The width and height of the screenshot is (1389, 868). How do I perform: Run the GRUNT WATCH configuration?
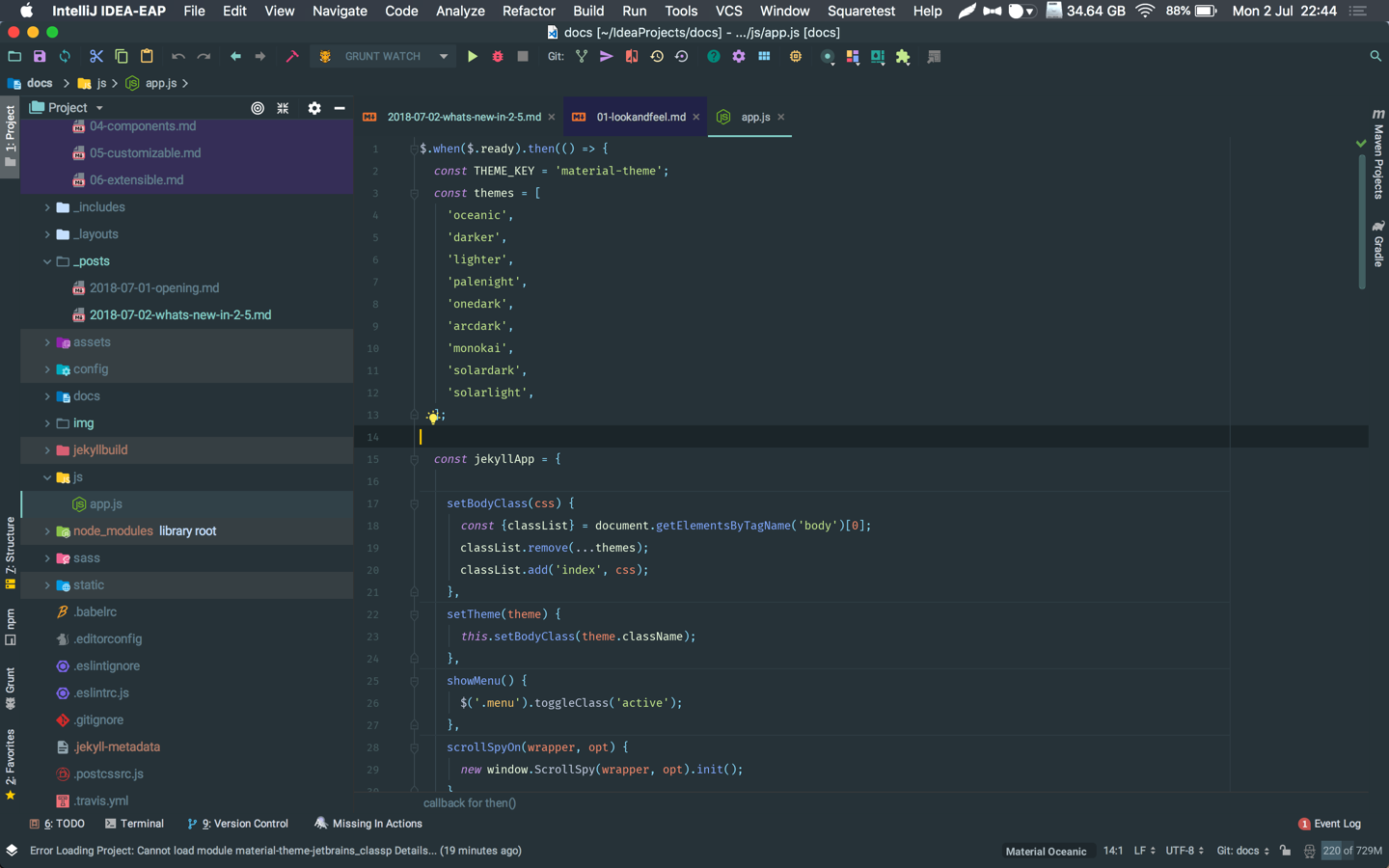coord(473,56)
